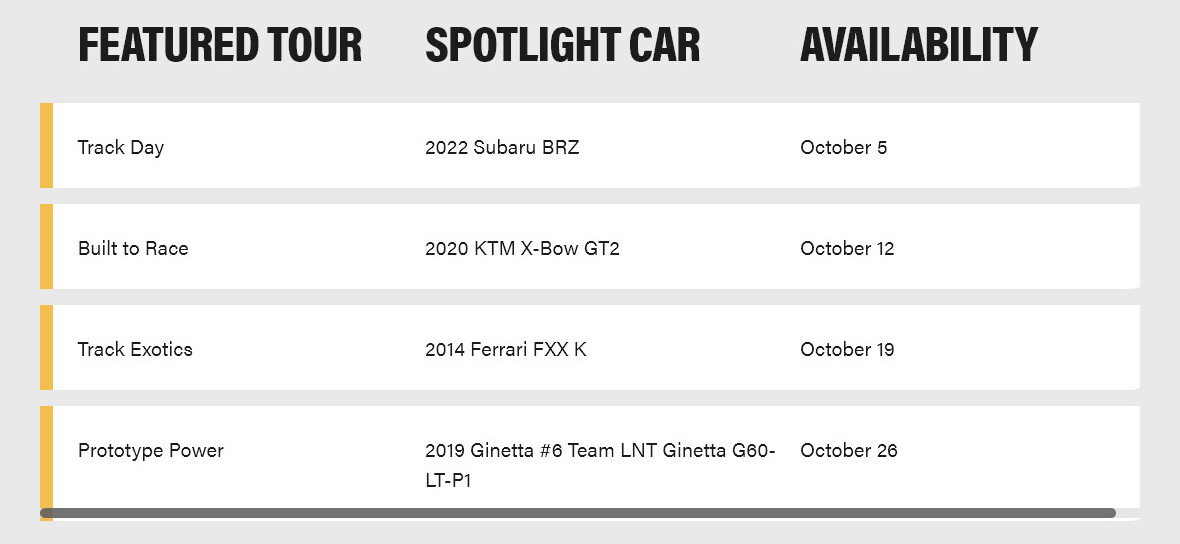Click the yellow accent bar of Track Day row
This screenshot has width=1180, height=544.
tap(46, 145)
